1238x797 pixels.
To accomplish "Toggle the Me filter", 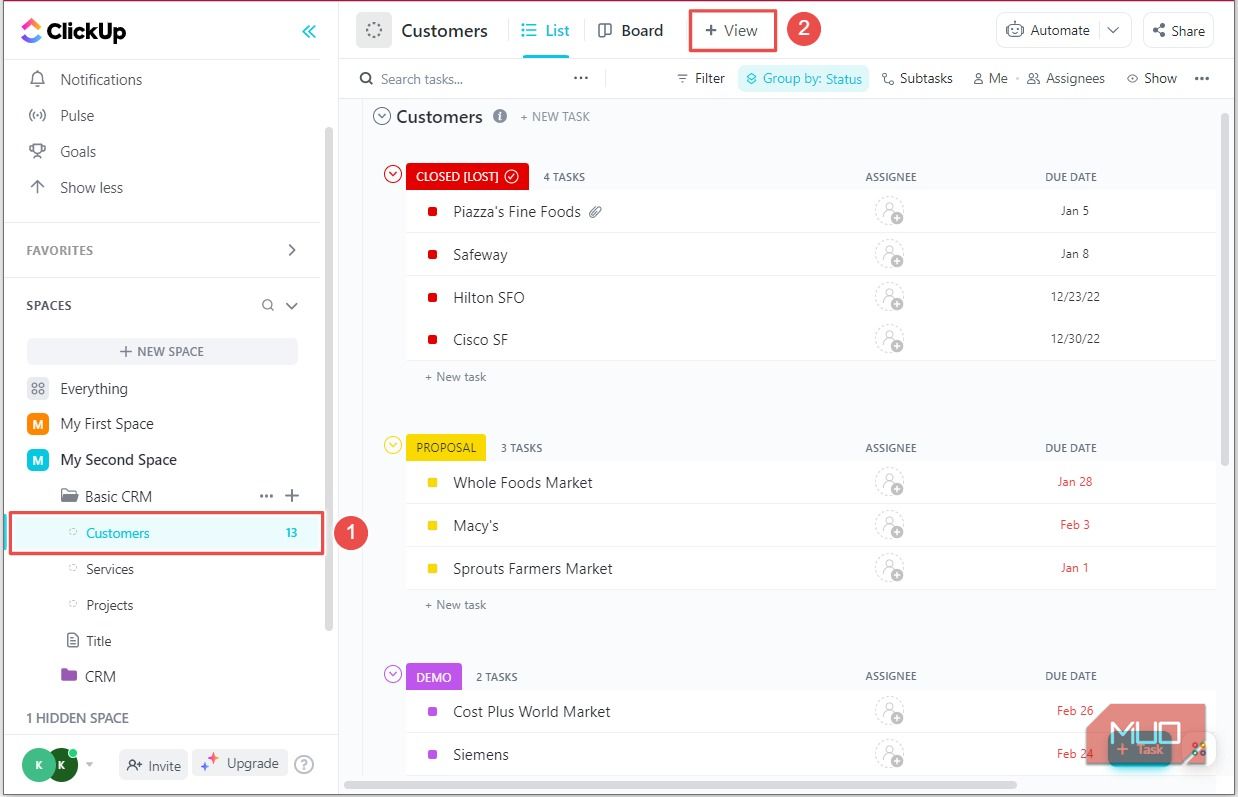I will (x=990, y=78).
